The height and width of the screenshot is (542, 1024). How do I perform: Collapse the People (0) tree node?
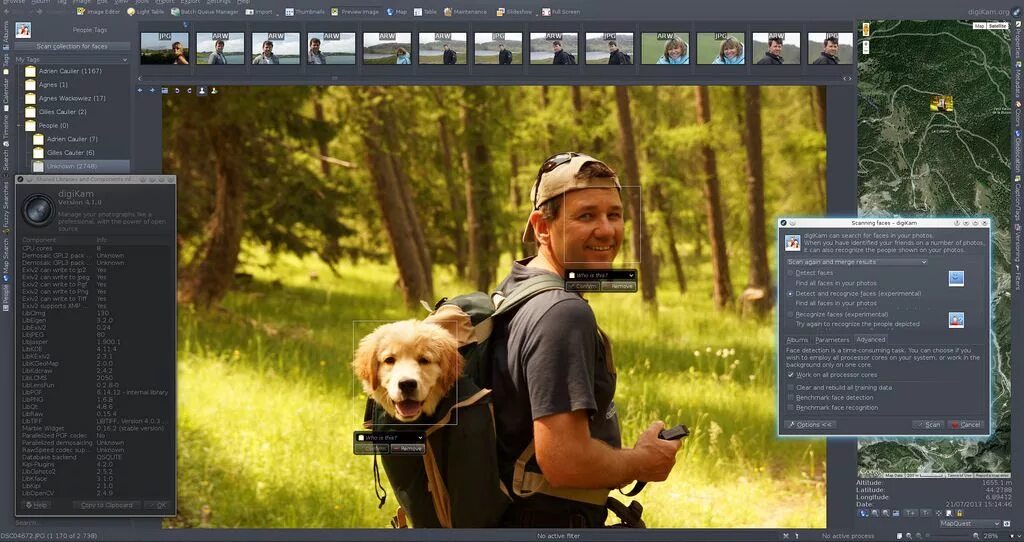20,125
